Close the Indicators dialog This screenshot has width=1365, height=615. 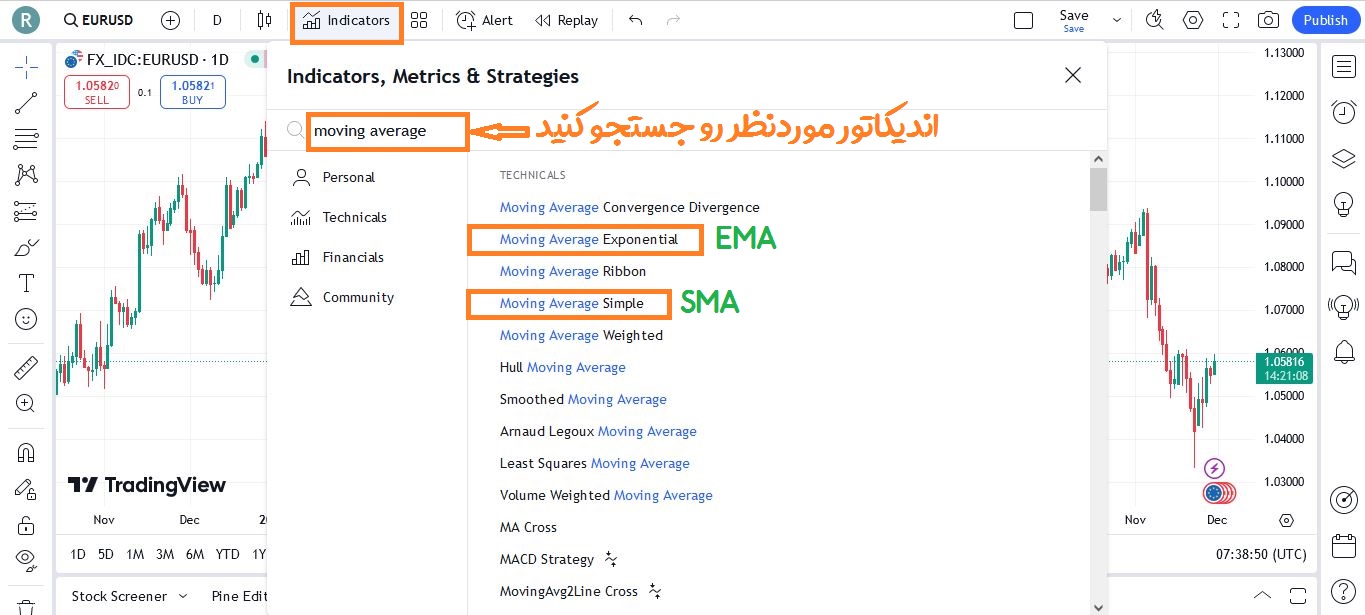pyautogui.click(x=1073, y=75)
